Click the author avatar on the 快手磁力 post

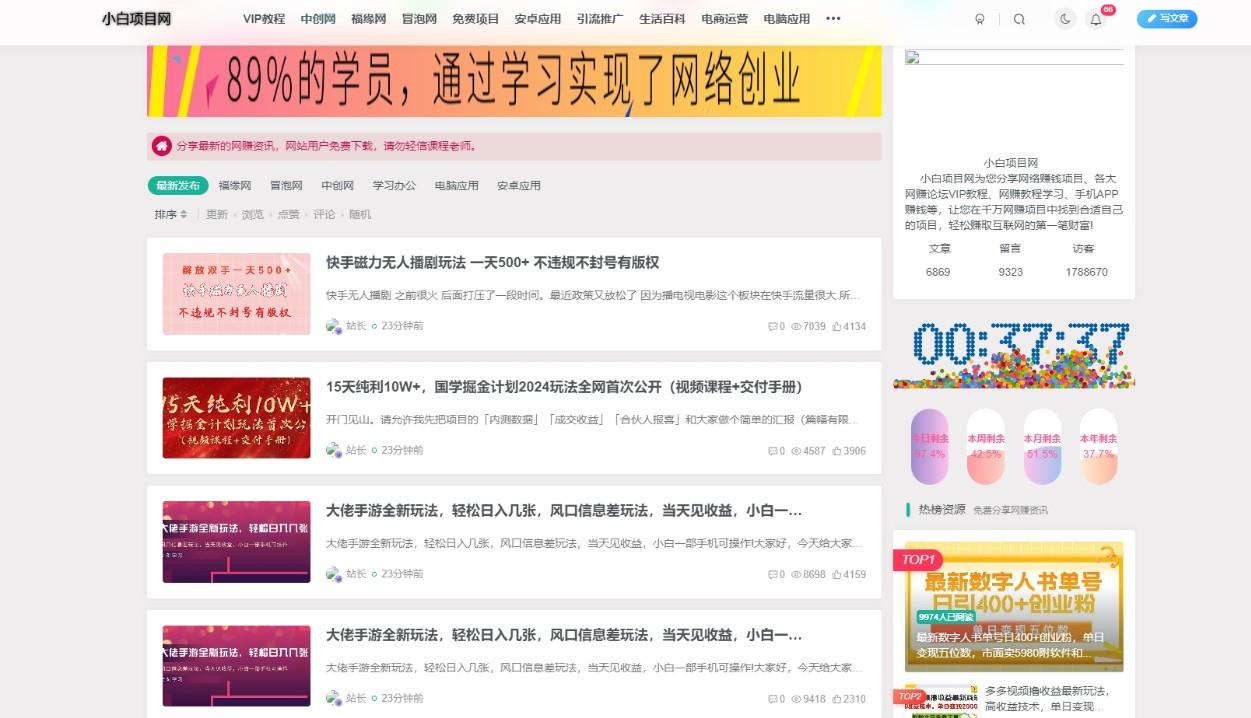point(334,326)
